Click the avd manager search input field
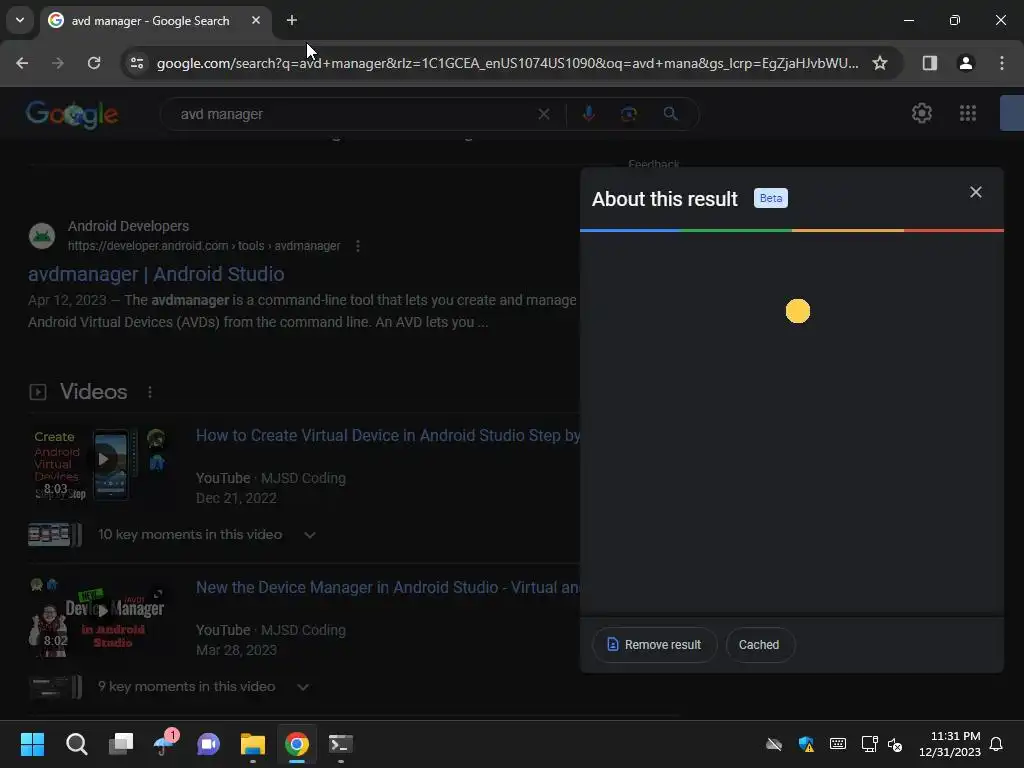 pyautogui.click(x=353, y=114)
